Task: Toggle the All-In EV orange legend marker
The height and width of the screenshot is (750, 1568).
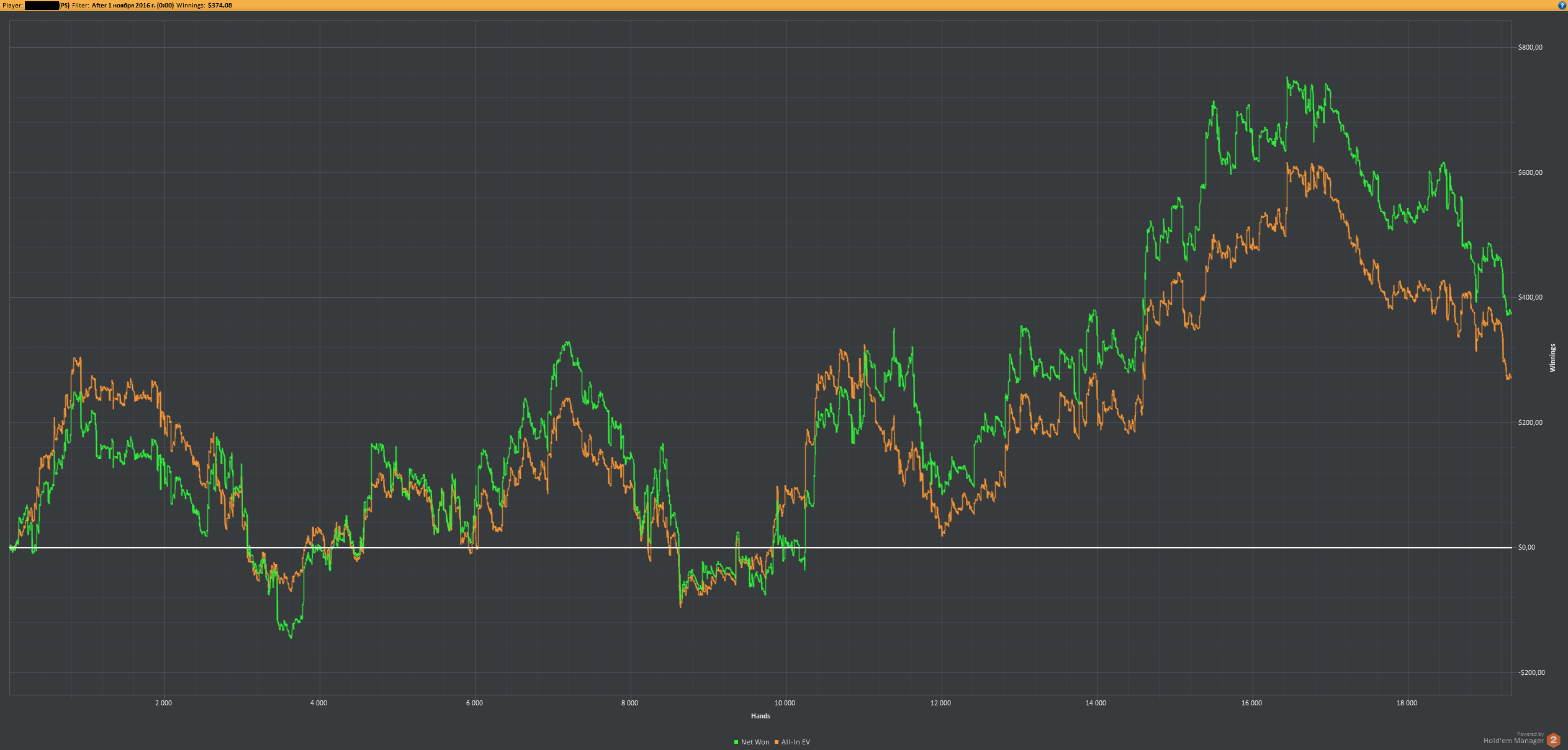Action: click(x=777, y=742)
